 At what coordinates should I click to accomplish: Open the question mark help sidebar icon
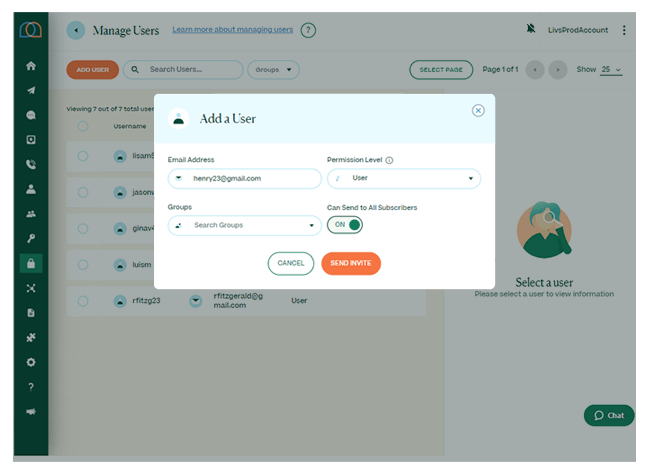[31, 387]
